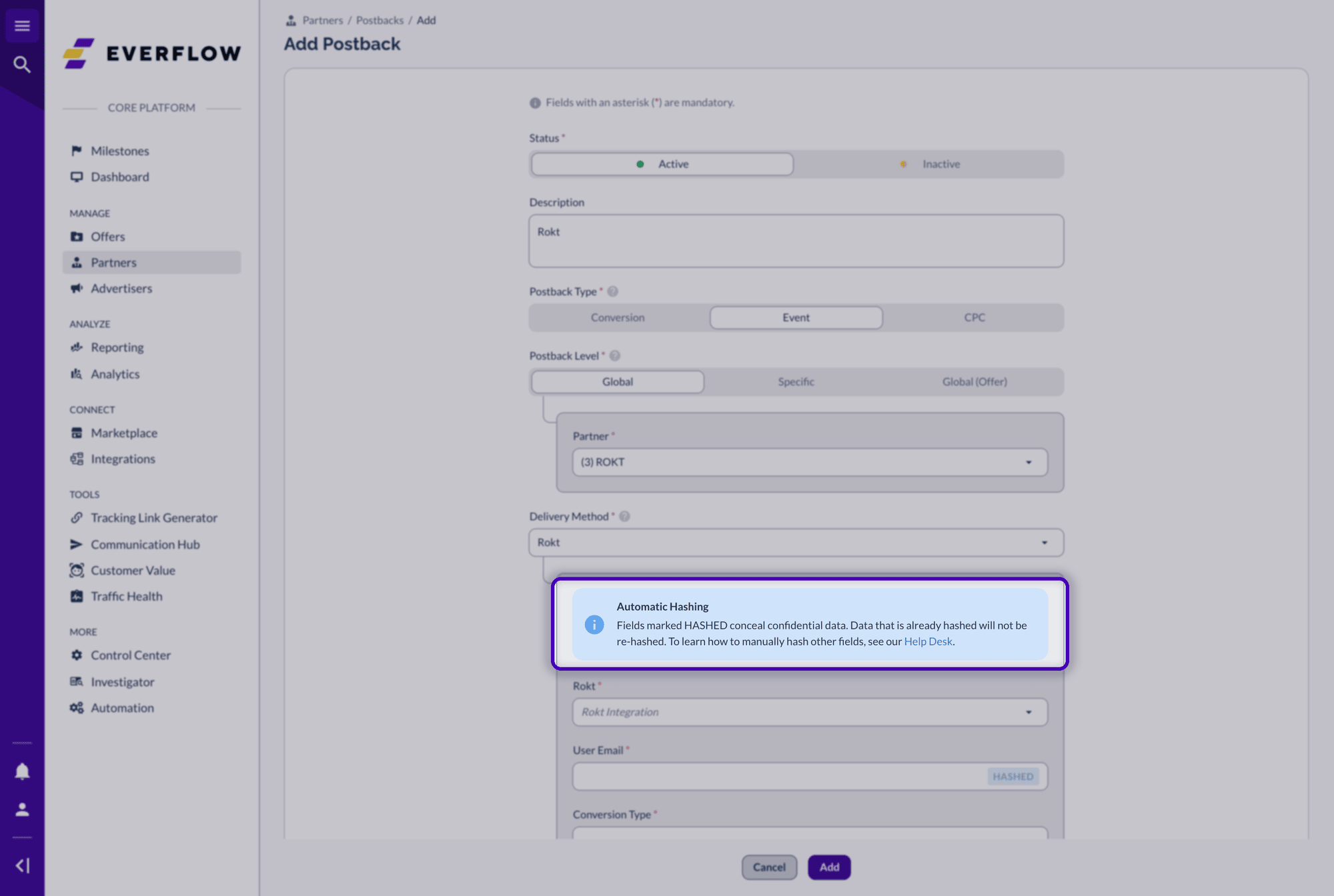Click the Delivery Method help icon

pyautogui.click(x=624, y=517)
